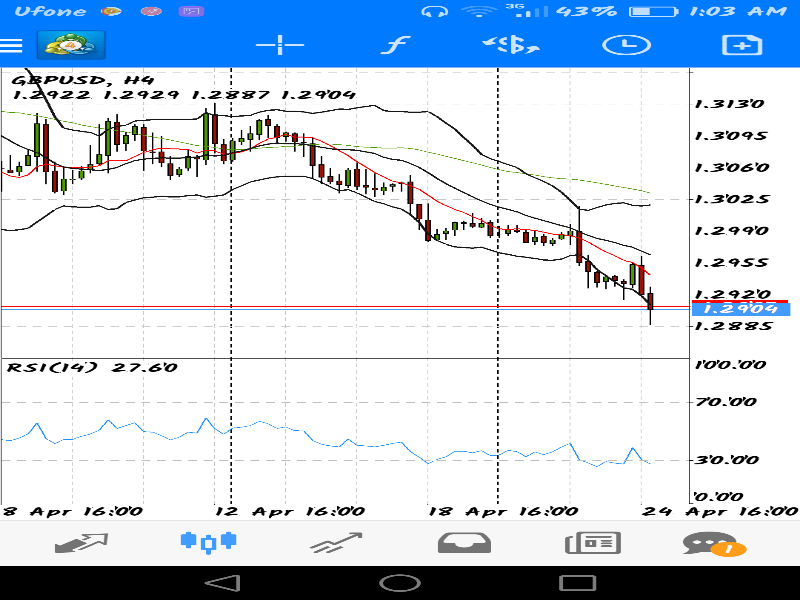
Task: Switch to the Chart tab
Action: click(x=208, y=542)
